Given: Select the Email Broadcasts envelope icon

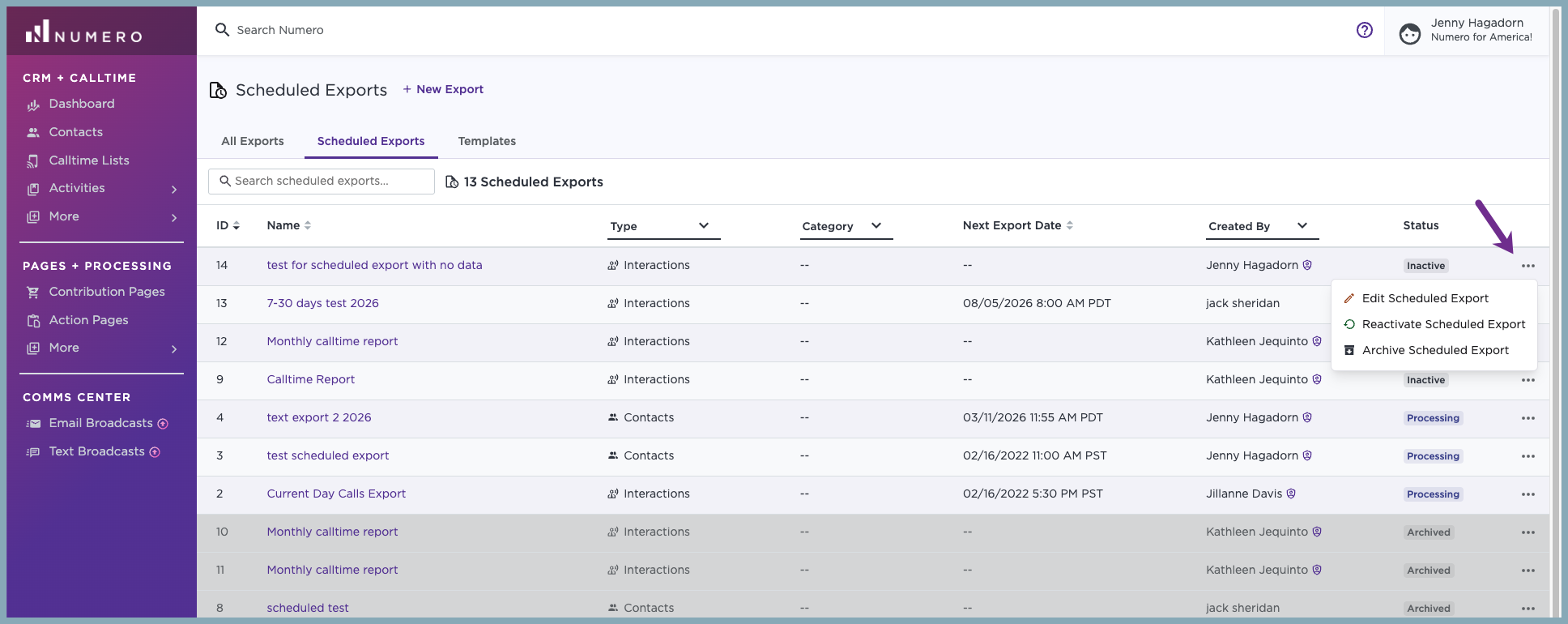Looking at the screenshot, I should point(33,424).
